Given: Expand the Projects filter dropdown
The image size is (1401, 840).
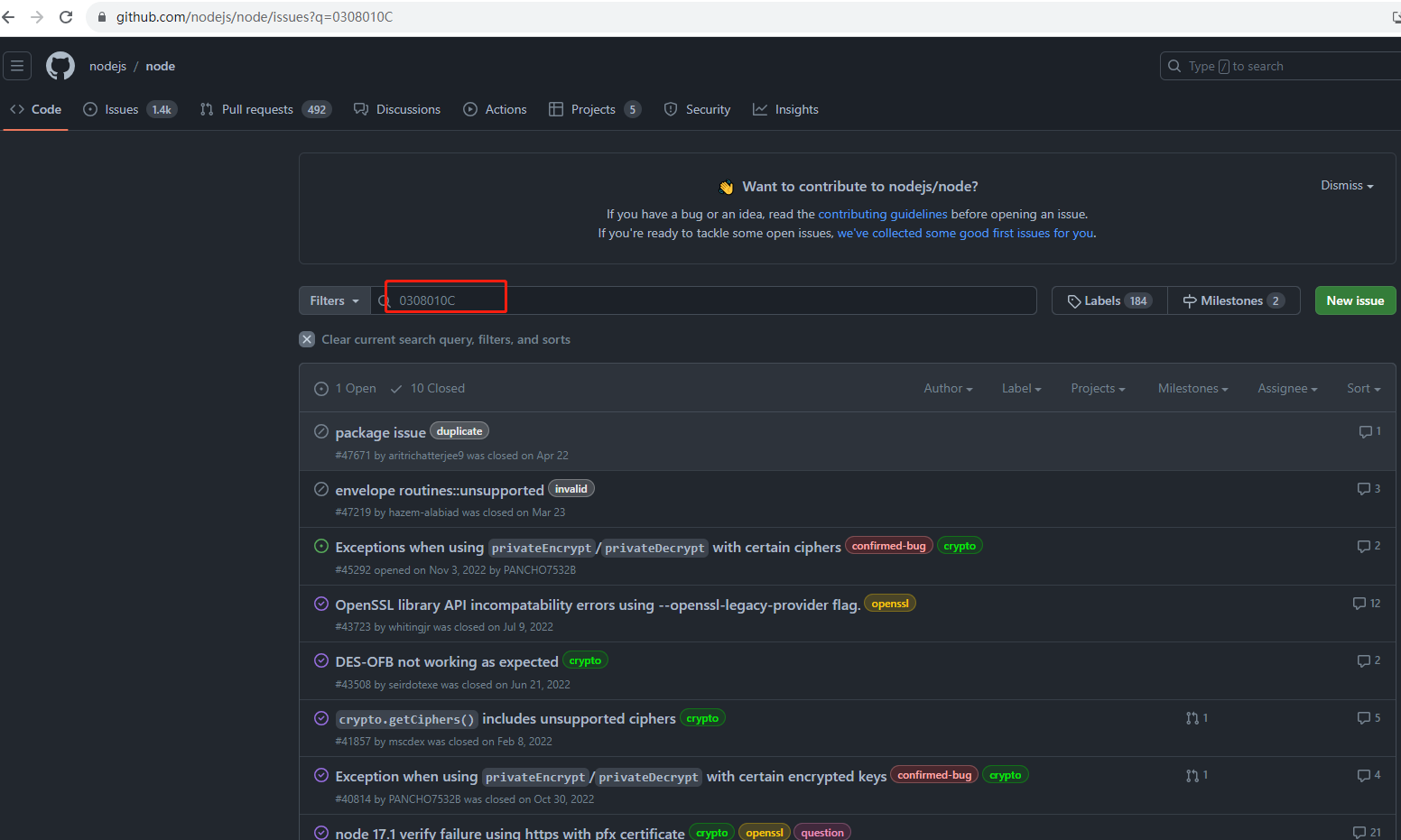Looking at the screenshot, I should pos(1098,388).
